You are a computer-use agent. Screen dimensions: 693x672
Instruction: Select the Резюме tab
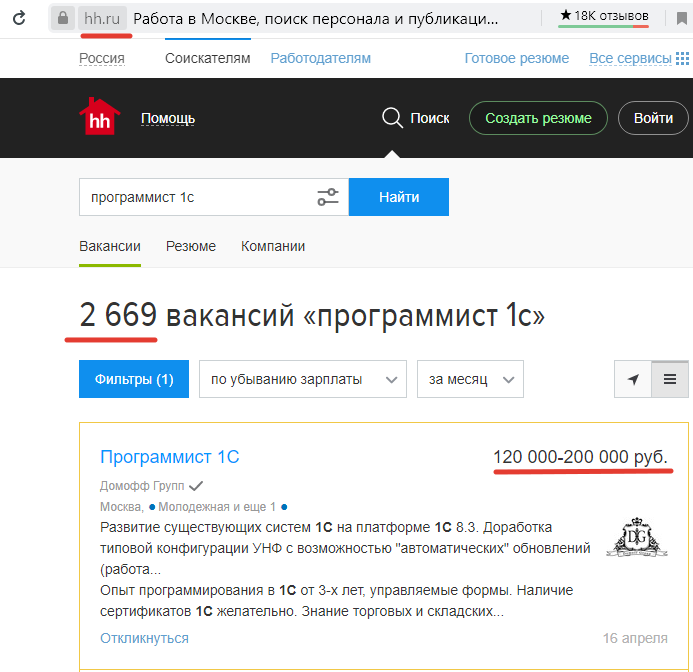pos(191,246)
